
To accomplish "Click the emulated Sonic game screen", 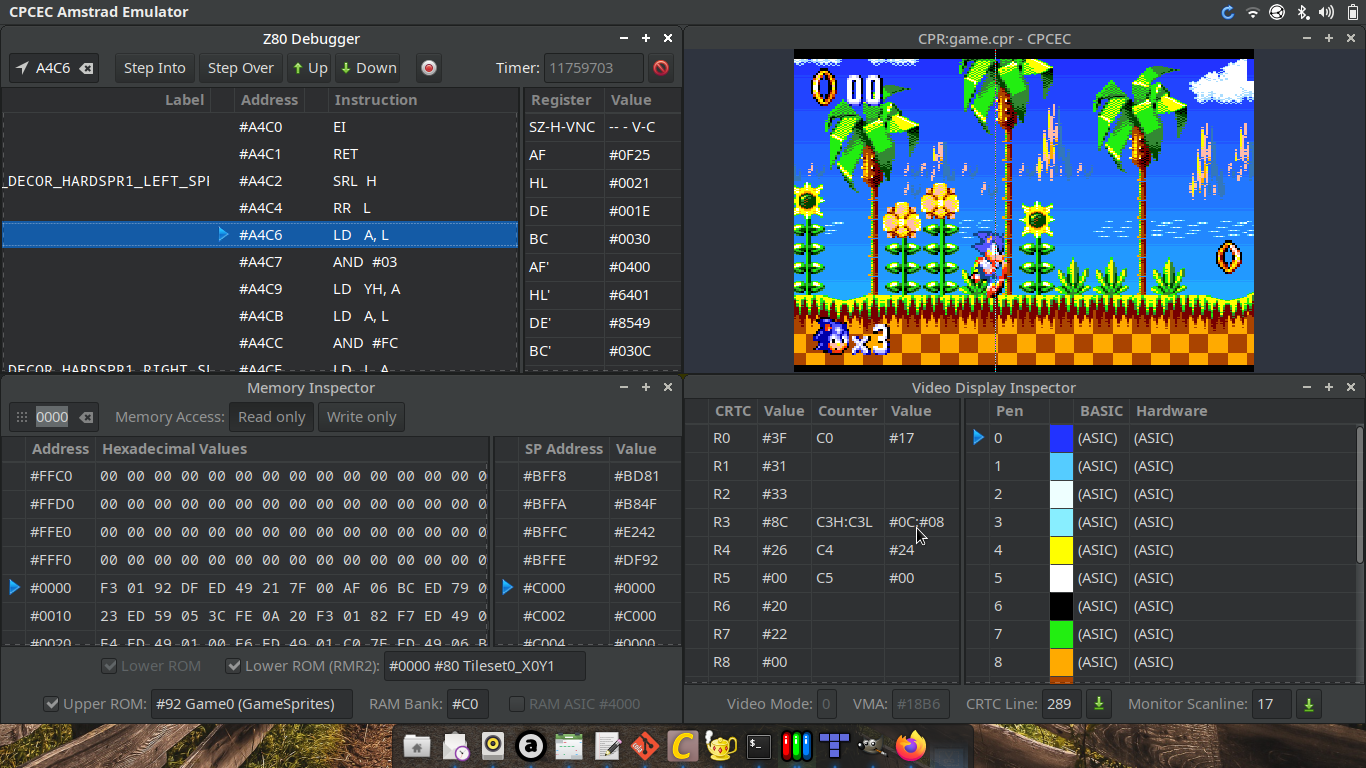I will click(1023, 210).
